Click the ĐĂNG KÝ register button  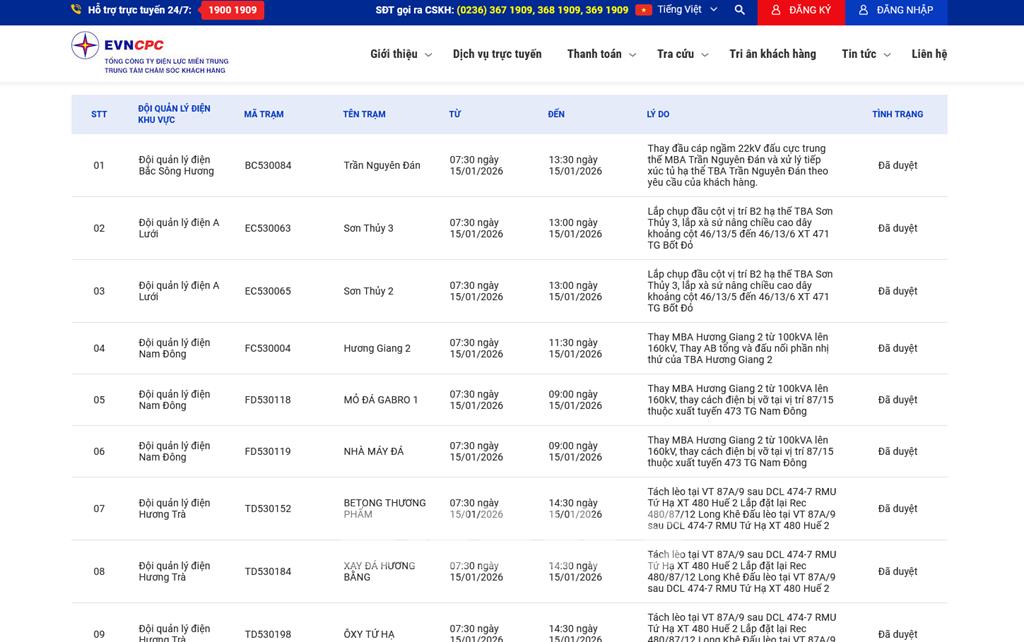tap(799, 10)
